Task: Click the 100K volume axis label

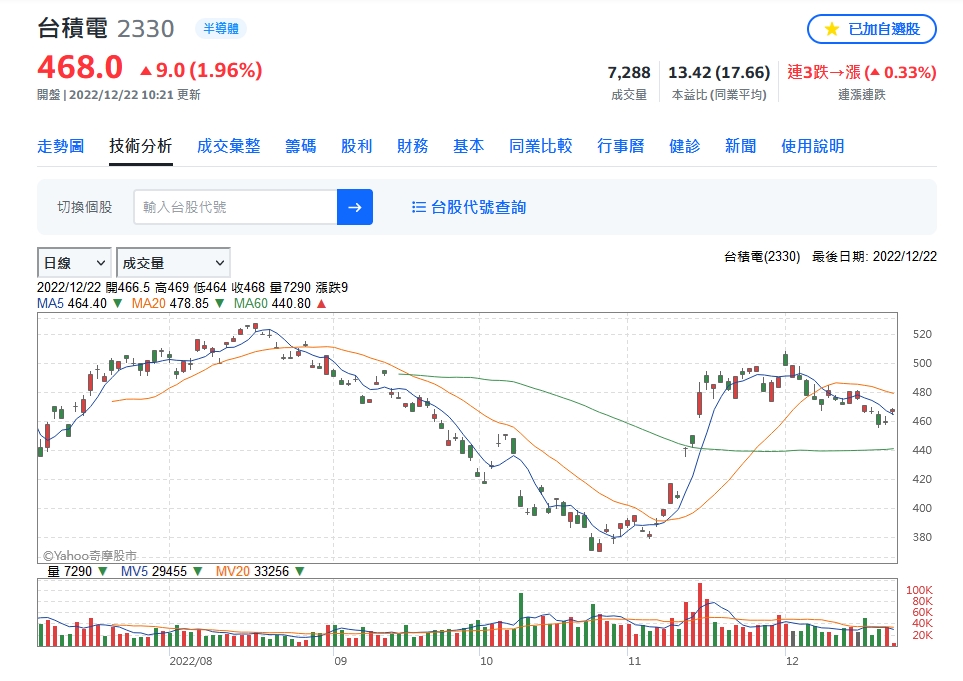Action: coord(919,590)
